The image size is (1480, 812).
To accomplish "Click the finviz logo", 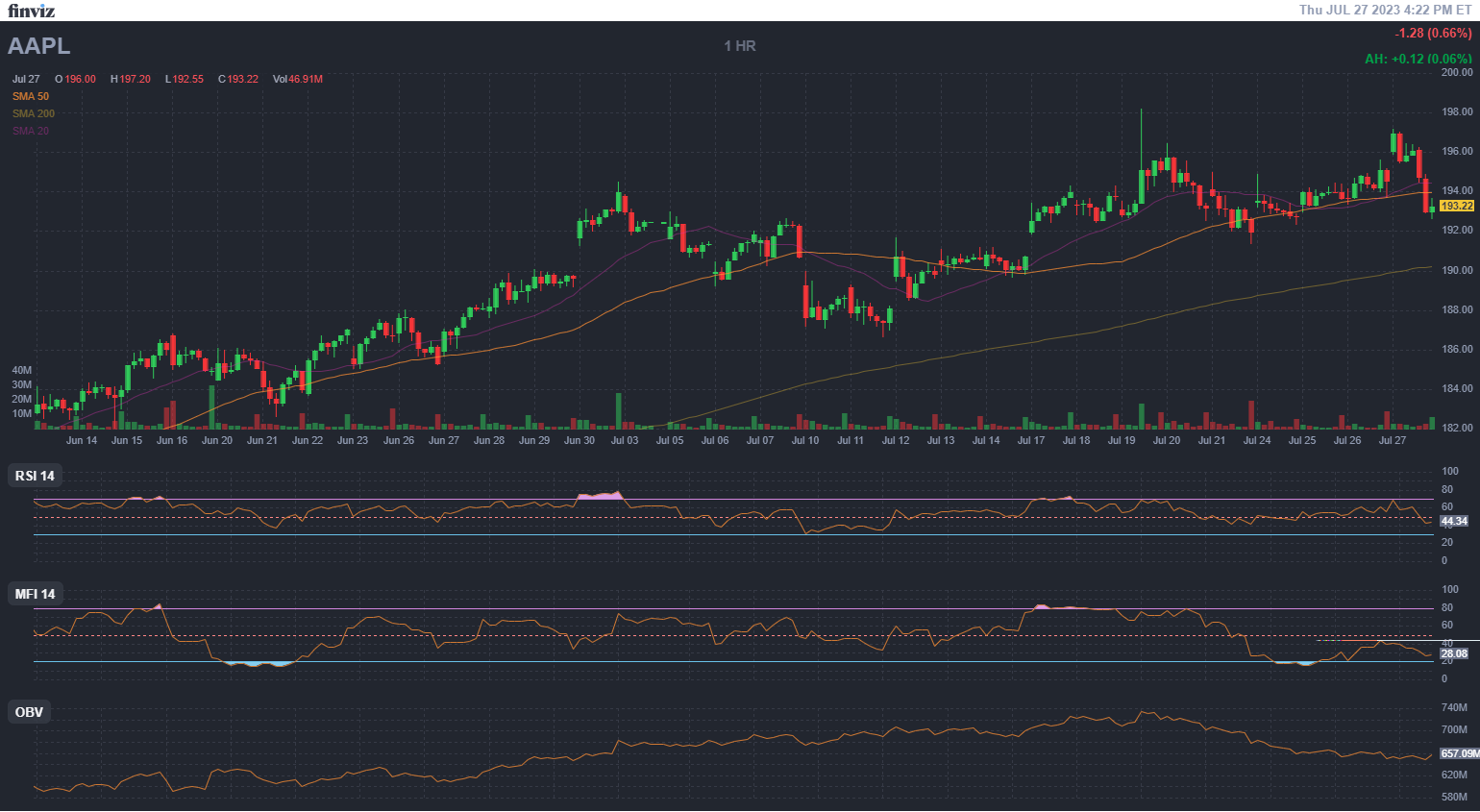I will (x=31, y=11).
